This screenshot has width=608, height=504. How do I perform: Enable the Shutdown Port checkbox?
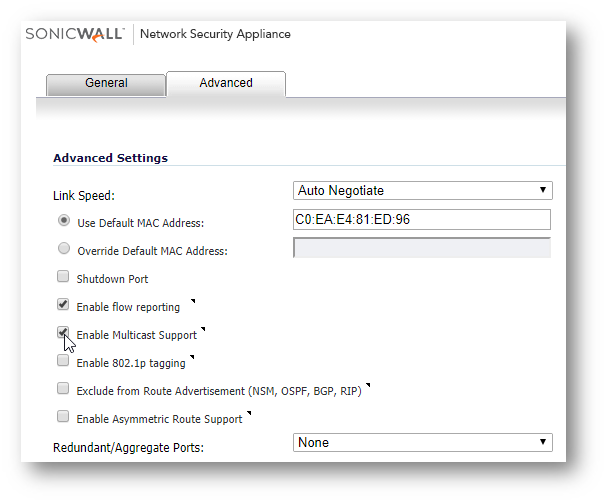point(64,278)
